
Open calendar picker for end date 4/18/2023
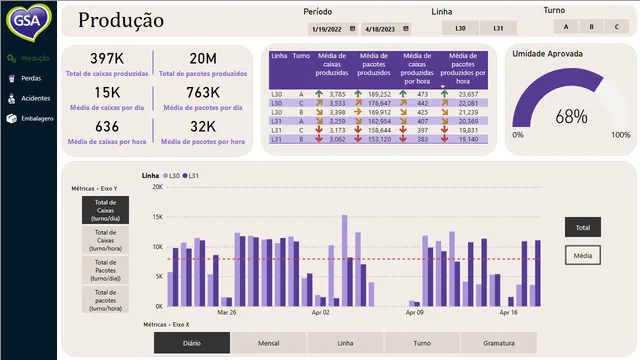[406, 29]
